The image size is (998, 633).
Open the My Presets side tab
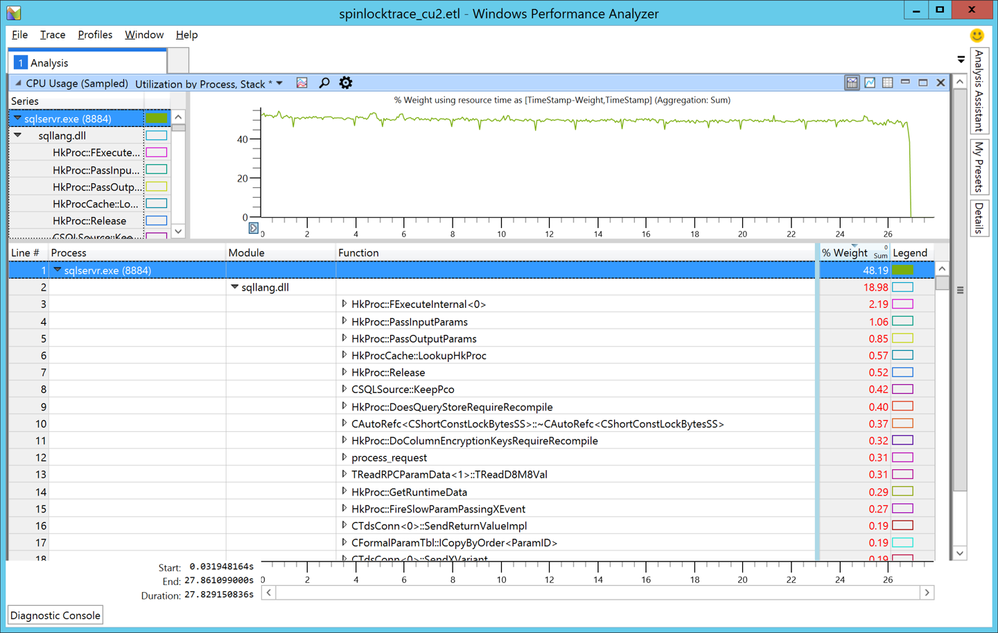tap(978, 167)
